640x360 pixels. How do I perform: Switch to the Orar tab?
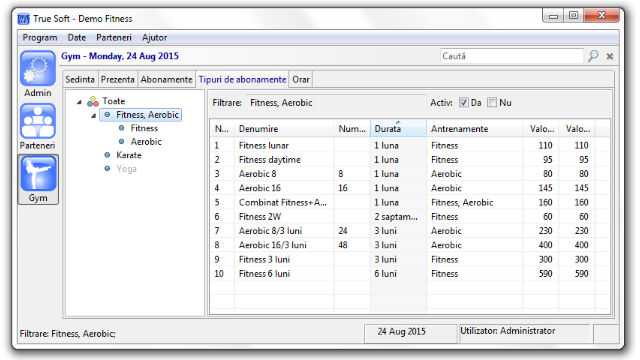pos(301,80)
